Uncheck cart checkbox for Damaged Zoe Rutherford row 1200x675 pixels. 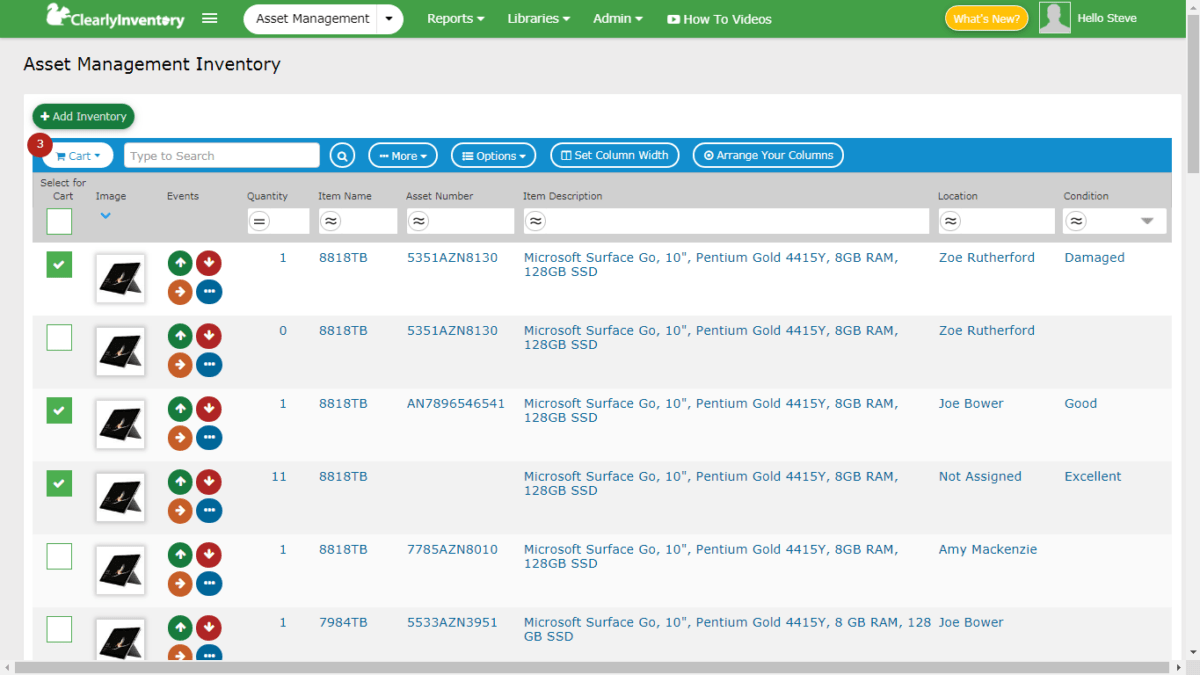tap(60, 265)
